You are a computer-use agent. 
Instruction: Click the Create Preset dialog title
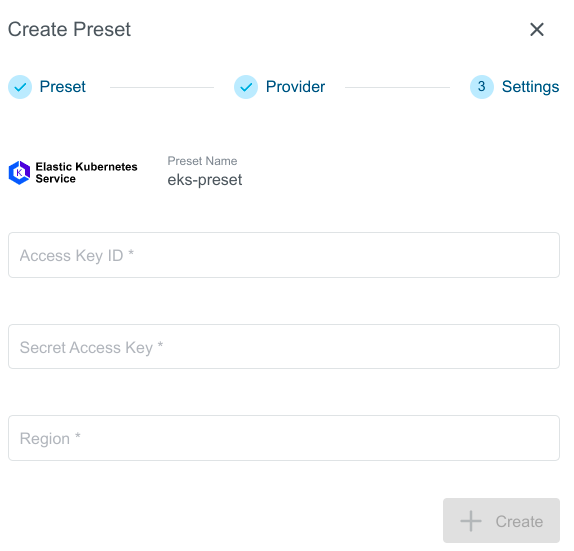pyautogui.click(x=69, y=29)
